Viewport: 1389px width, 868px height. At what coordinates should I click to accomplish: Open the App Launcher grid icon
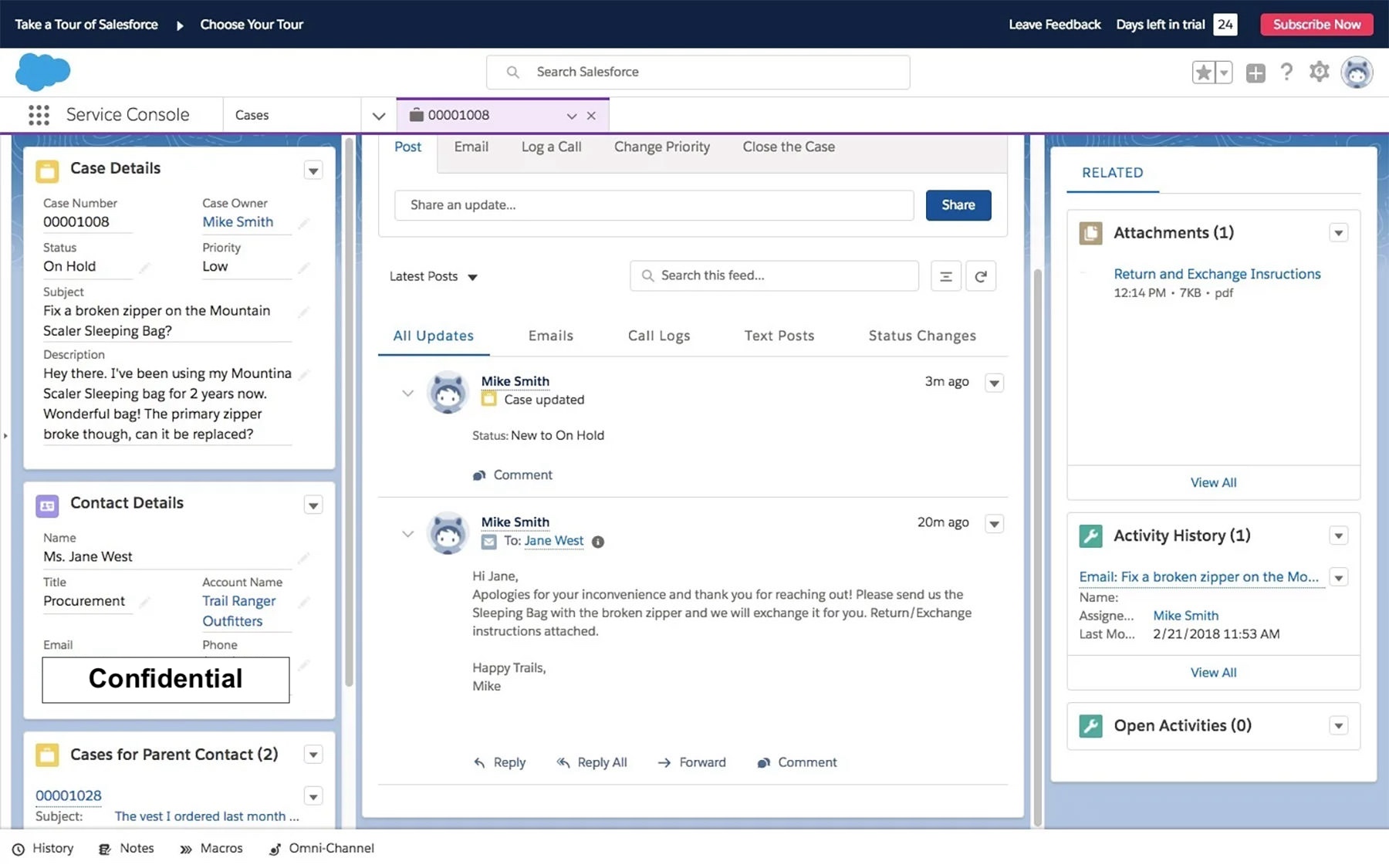click(39, 115)
